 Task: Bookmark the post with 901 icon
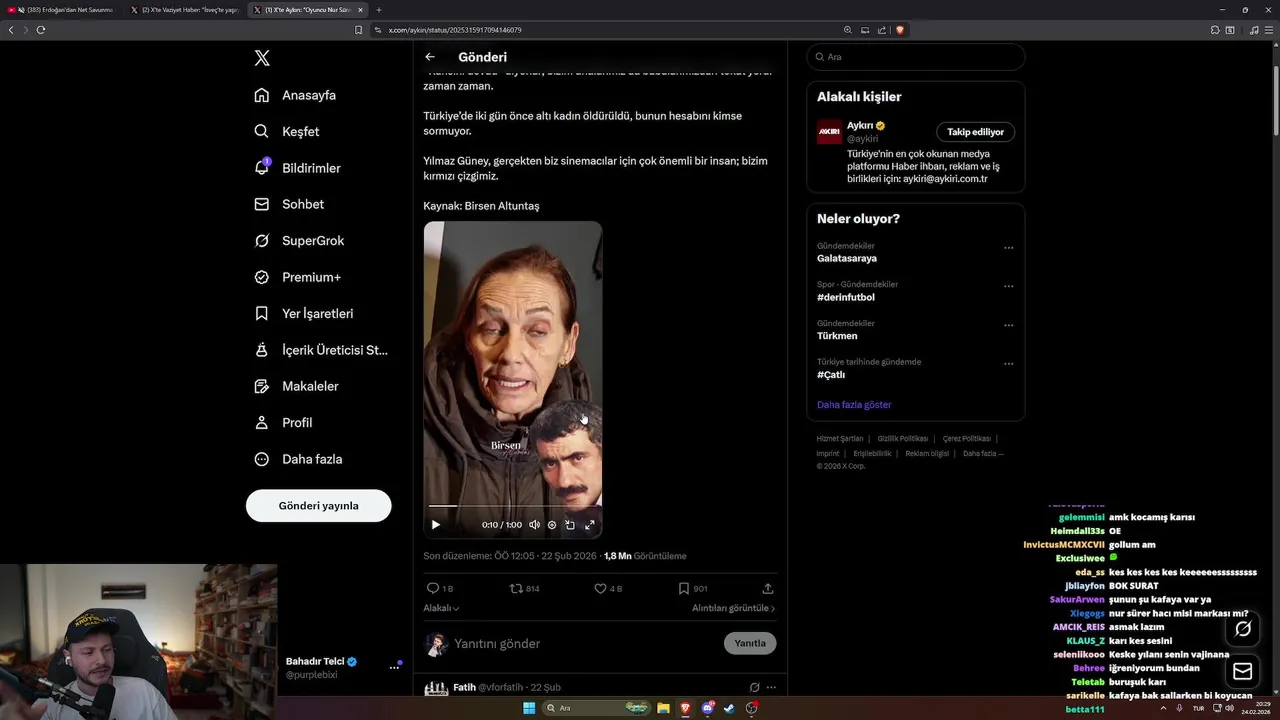pyautogui.click(x=692, y=588)
